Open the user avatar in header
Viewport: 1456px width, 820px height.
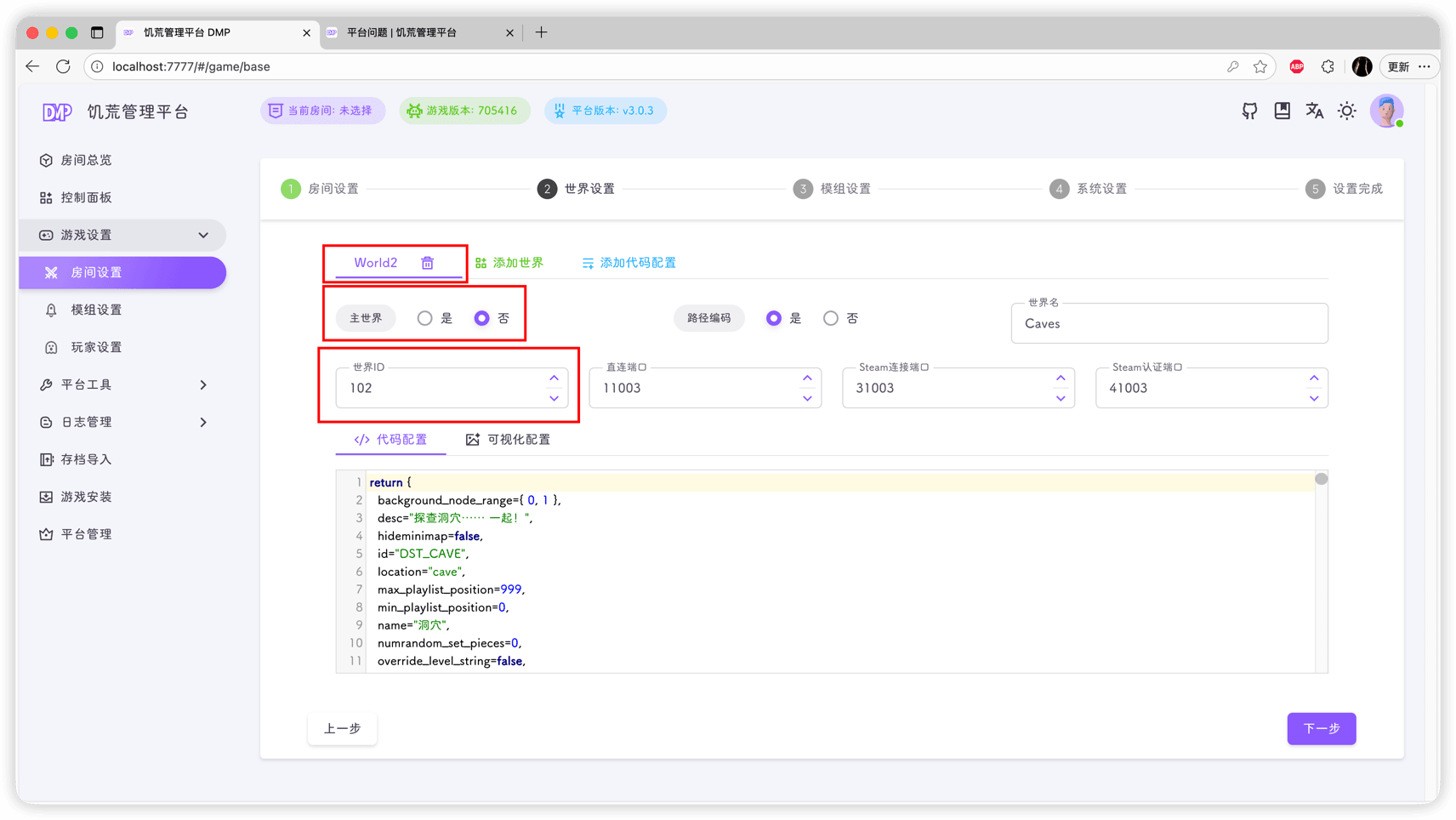click(1385, 111)
